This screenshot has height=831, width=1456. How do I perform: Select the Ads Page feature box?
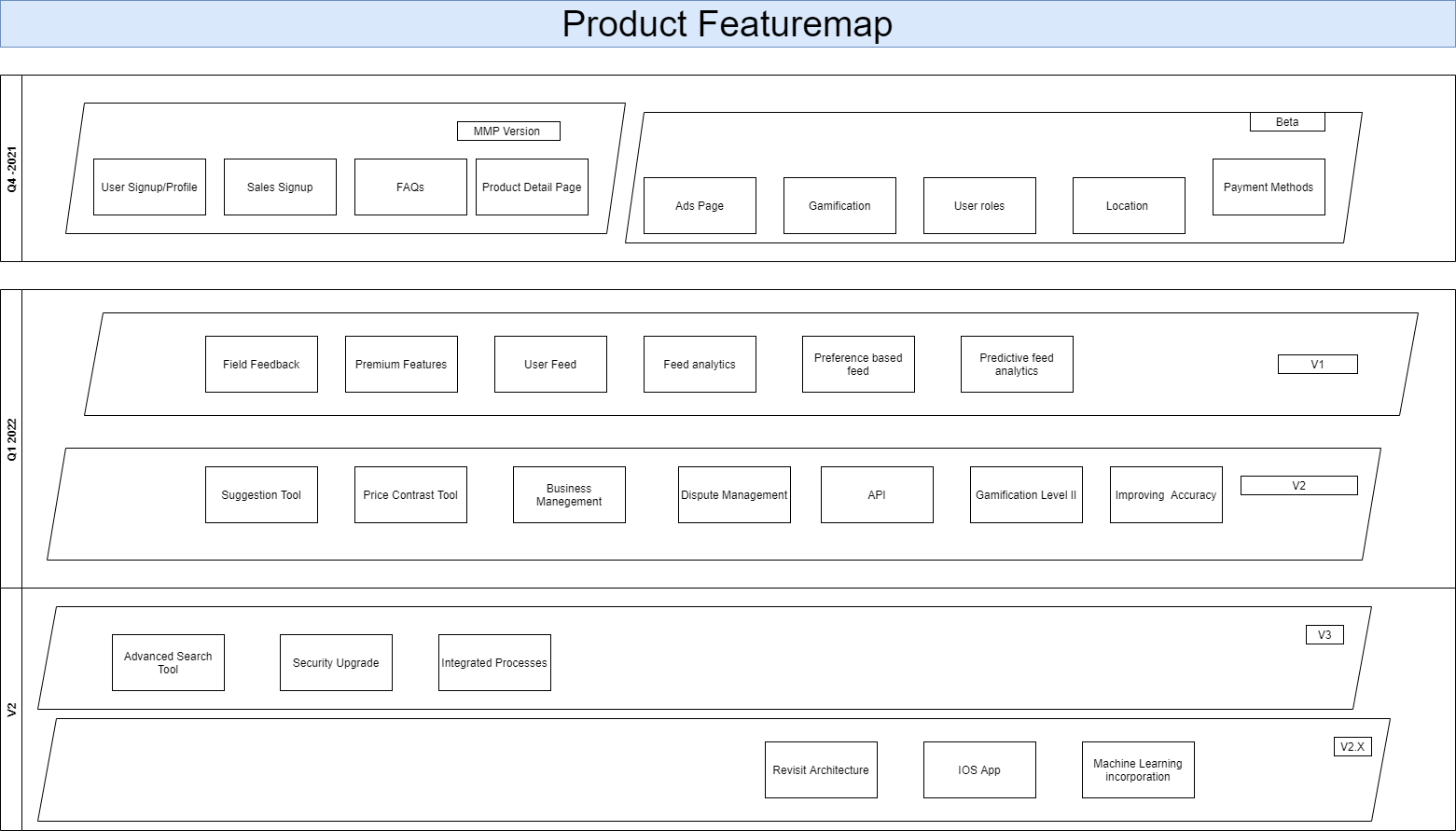[x=700, y=206]
